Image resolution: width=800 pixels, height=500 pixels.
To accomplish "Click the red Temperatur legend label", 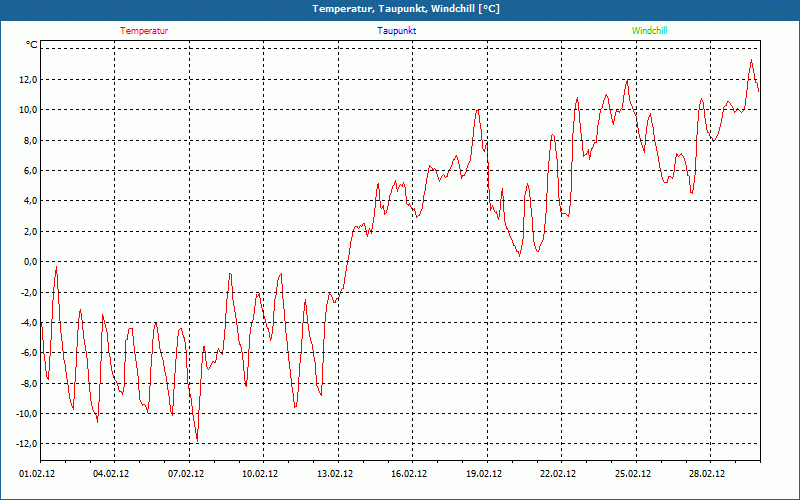I will click(144, 31).
